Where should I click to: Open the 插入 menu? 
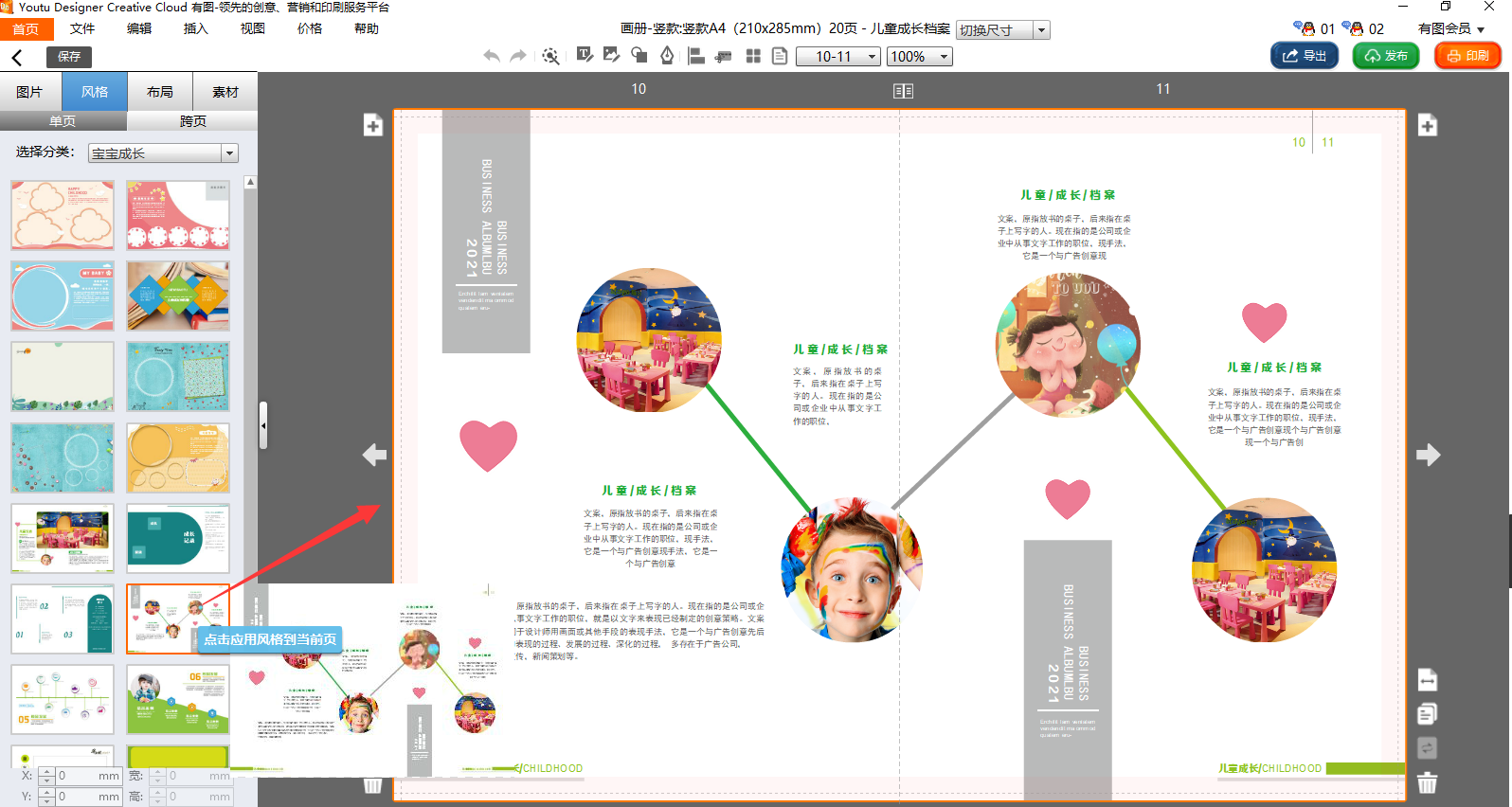click(195, 28)
